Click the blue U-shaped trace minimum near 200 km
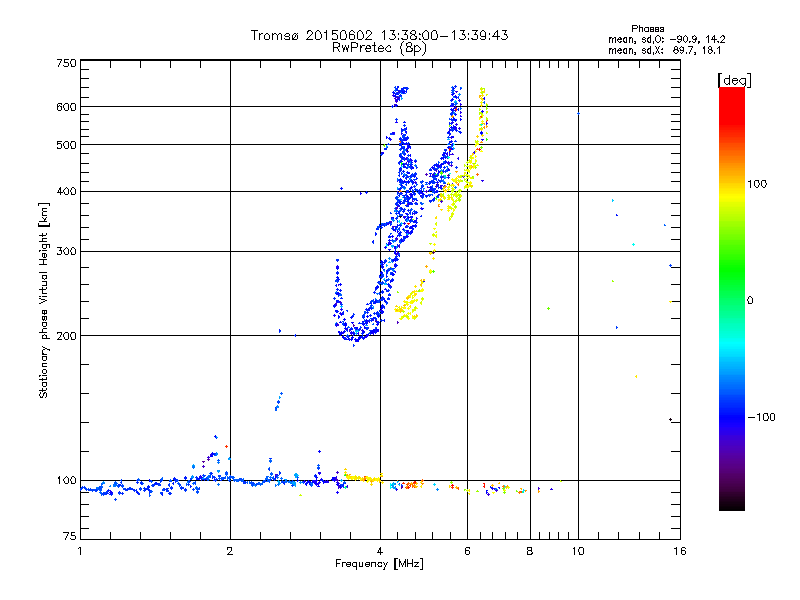Screen dimensions: 800x600 pyautogui.click(x=355, y=336)
